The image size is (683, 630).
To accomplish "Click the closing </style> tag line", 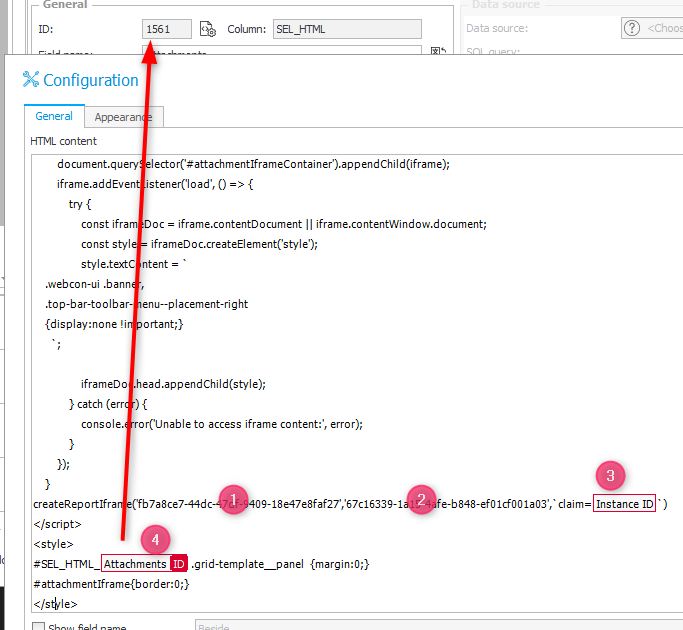I will (x=55, y=604).
